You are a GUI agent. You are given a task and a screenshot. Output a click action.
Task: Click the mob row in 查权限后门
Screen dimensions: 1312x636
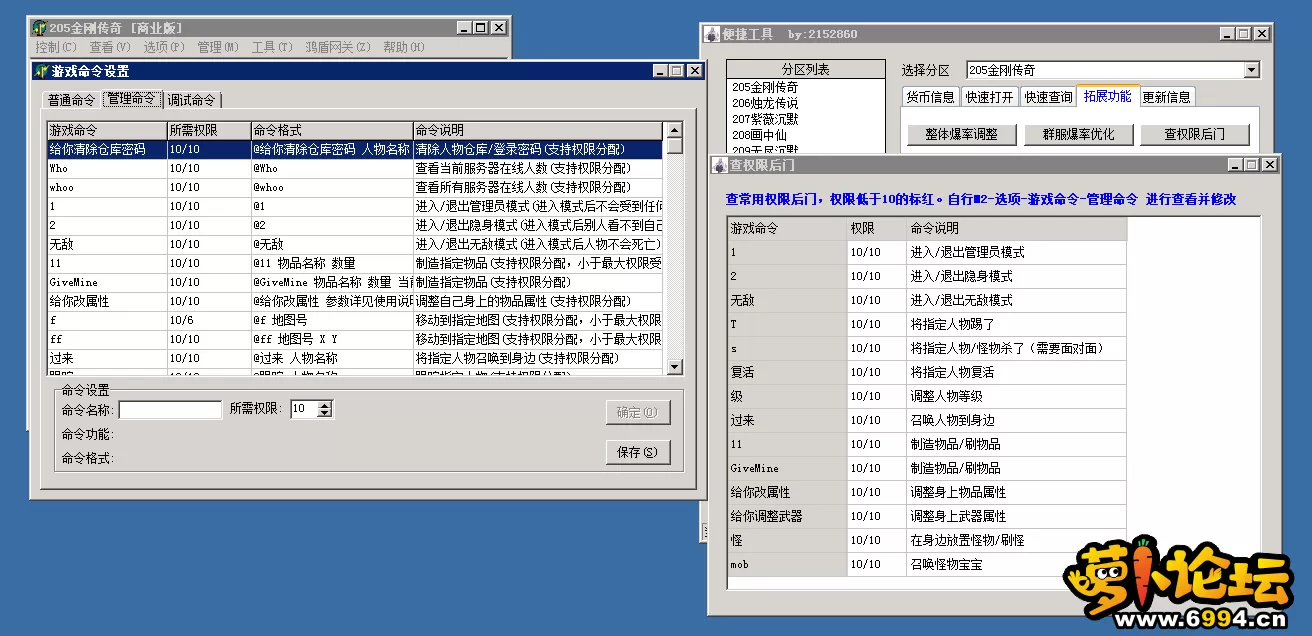click(927, 564)
